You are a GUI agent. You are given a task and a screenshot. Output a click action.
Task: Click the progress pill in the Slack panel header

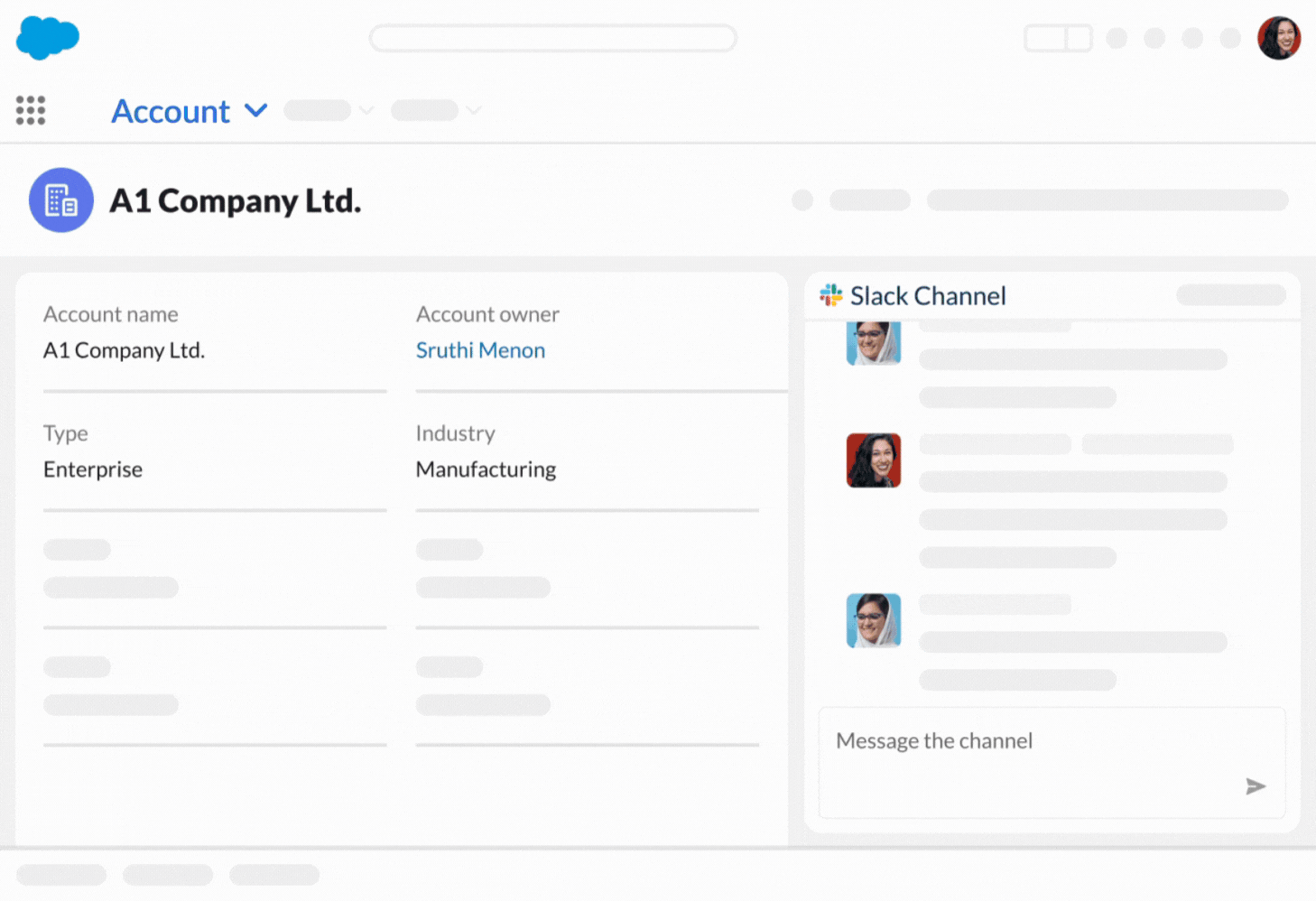coord(1230,295)
